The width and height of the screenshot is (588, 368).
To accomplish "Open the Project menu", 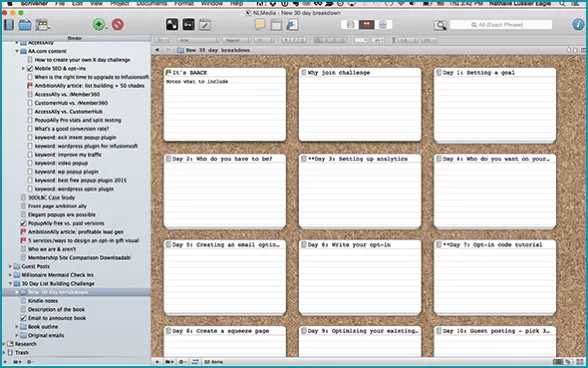I will 120,3.
